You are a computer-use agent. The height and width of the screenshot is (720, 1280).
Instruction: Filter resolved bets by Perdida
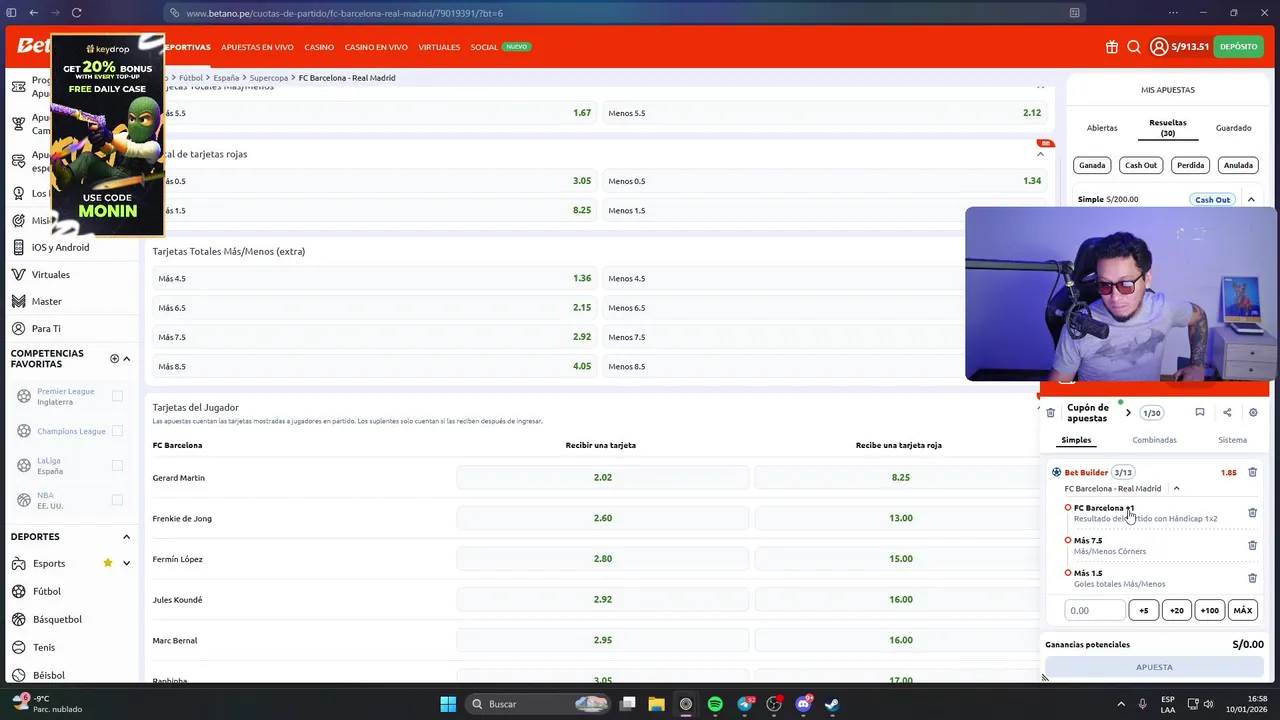1190,165
